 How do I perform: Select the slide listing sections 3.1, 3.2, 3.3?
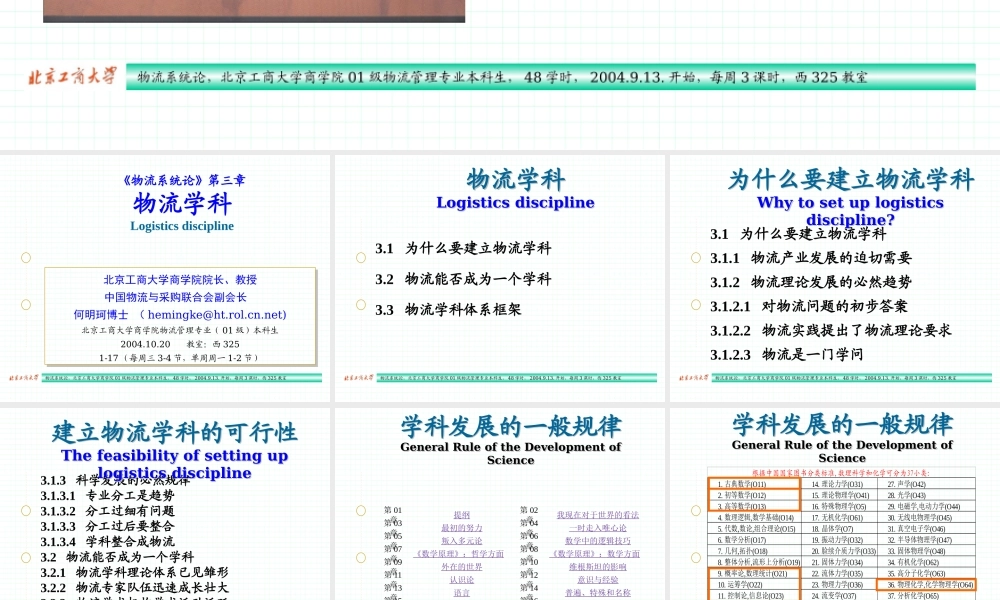tap(500, 278)
